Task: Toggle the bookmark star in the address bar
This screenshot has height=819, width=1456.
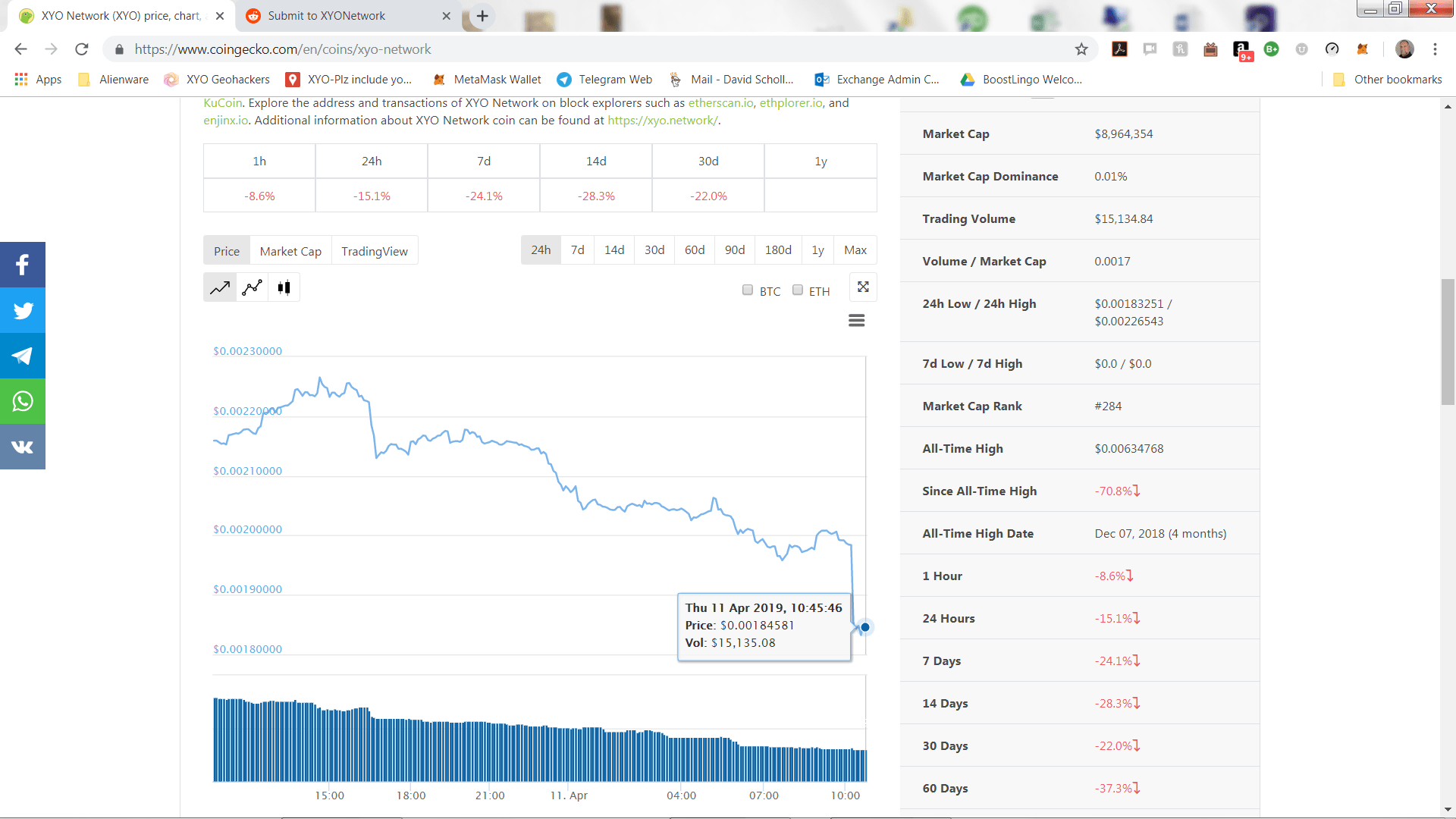Action: tap(1080, 49)
